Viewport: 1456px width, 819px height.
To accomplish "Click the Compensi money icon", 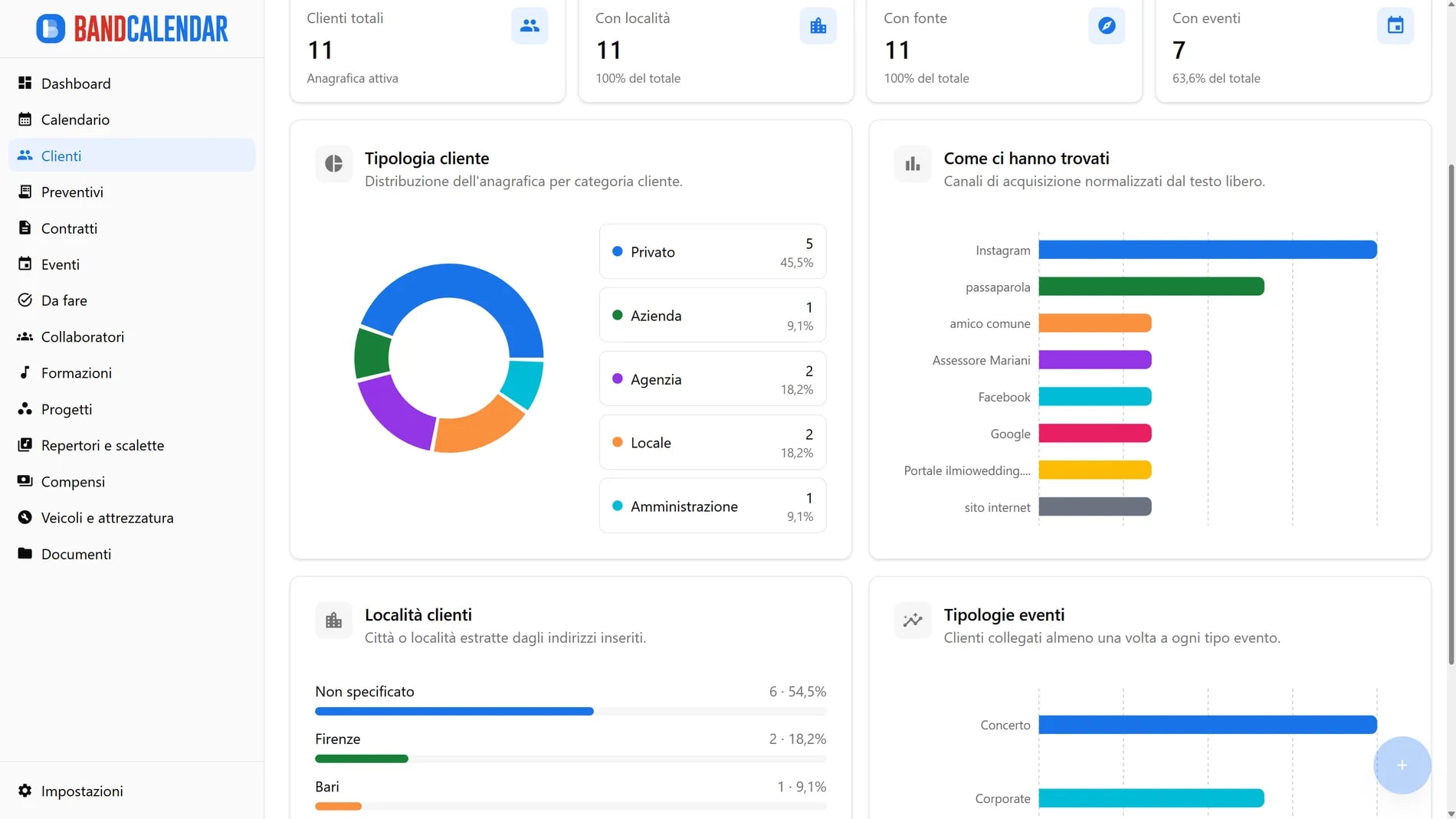I will [x=25, y=481].
